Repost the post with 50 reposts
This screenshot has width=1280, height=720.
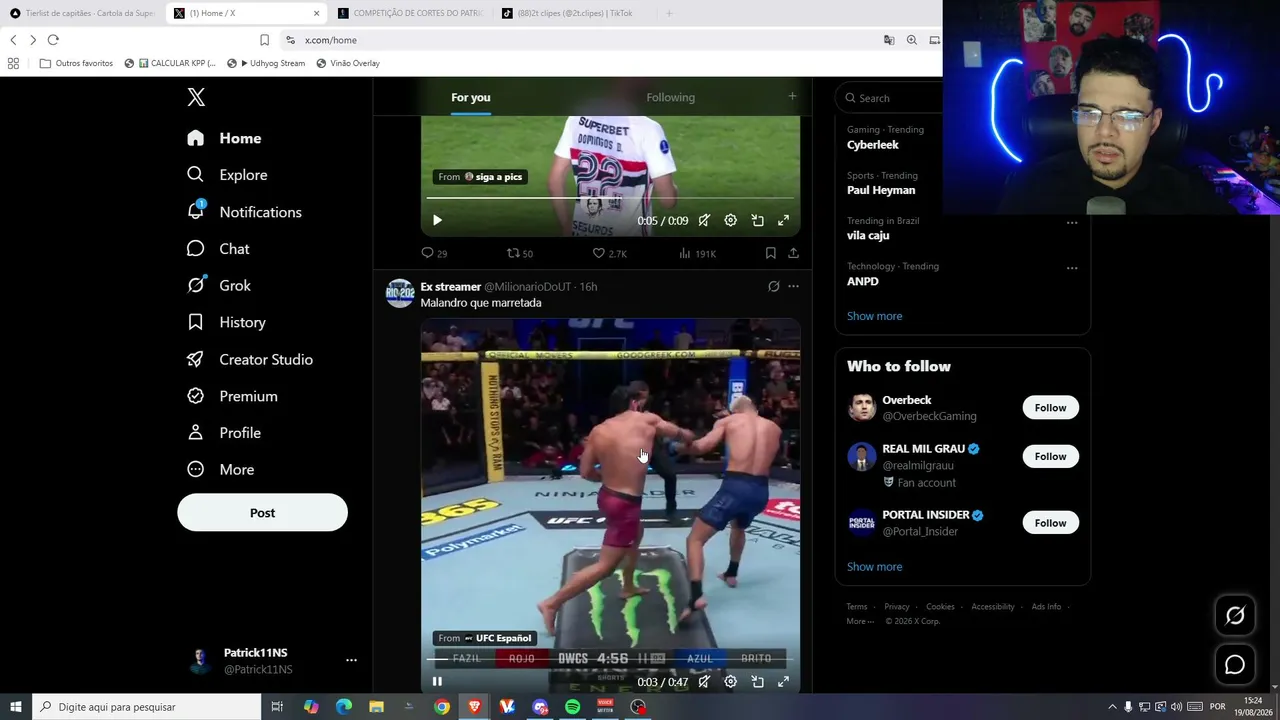[520, 253]
